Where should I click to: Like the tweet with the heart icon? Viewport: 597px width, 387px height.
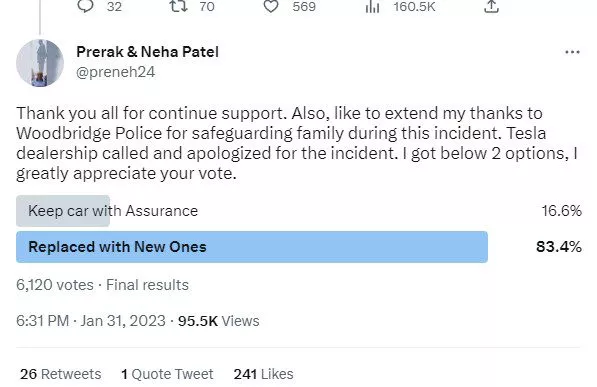coord(271,6)
